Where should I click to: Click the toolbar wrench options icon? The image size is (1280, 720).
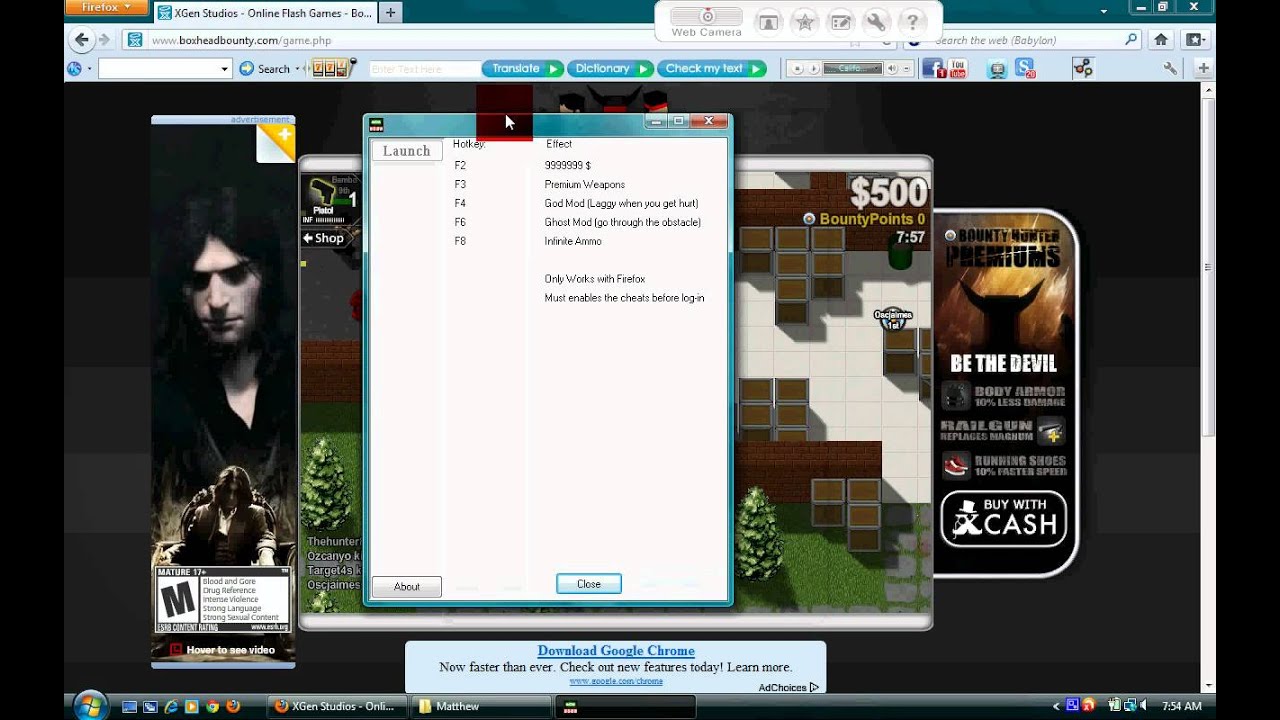(1170, 68)
